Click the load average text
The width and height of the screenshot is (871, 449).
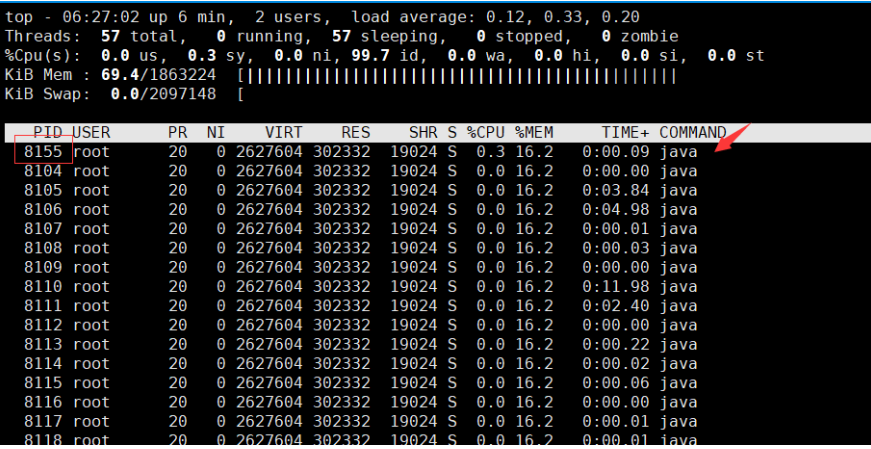pos(495,17)
